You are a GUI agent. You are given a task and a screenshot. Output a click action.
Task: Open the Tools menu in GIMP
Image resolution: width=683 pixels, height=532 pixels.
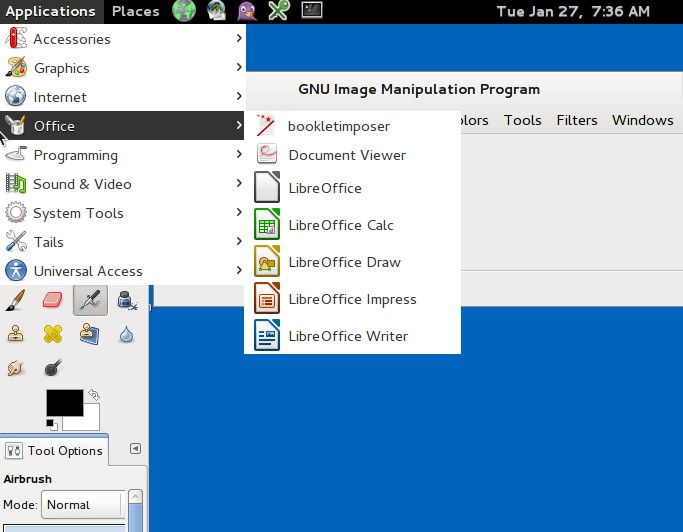click(522, 120)
